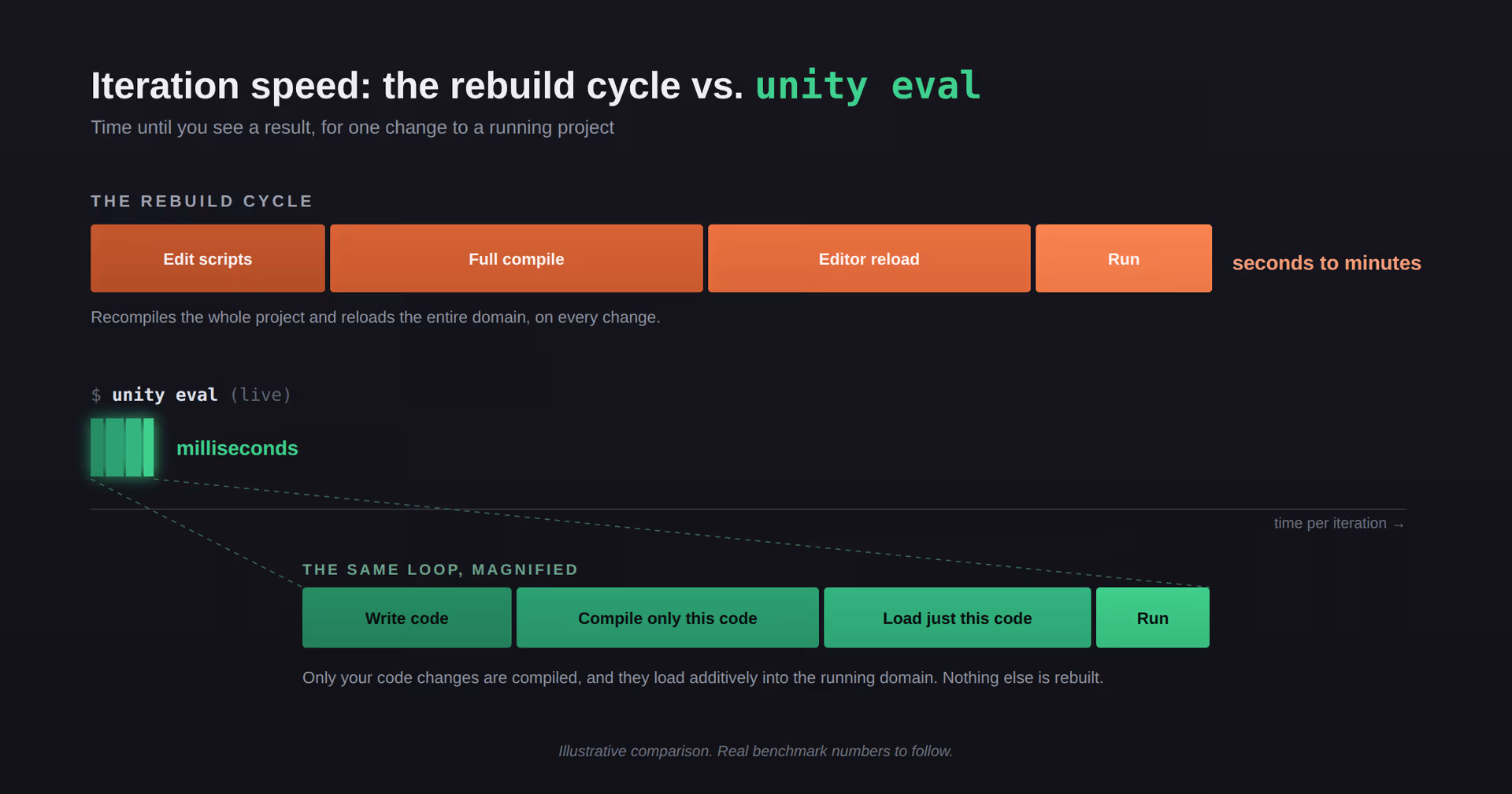Viewport: 1512px width, 794px height.
Task: Click the Iteration speed main heading
Action: point(536,85)
